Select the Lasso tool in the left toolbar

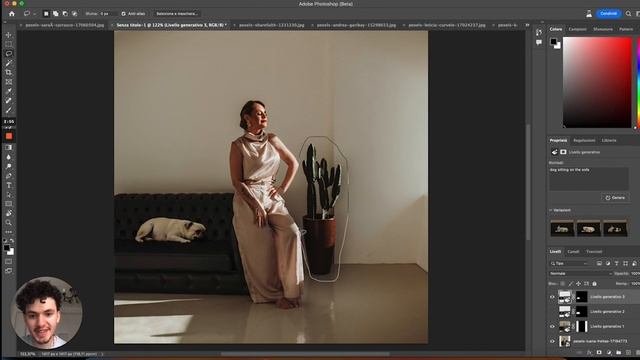(9, 53)
